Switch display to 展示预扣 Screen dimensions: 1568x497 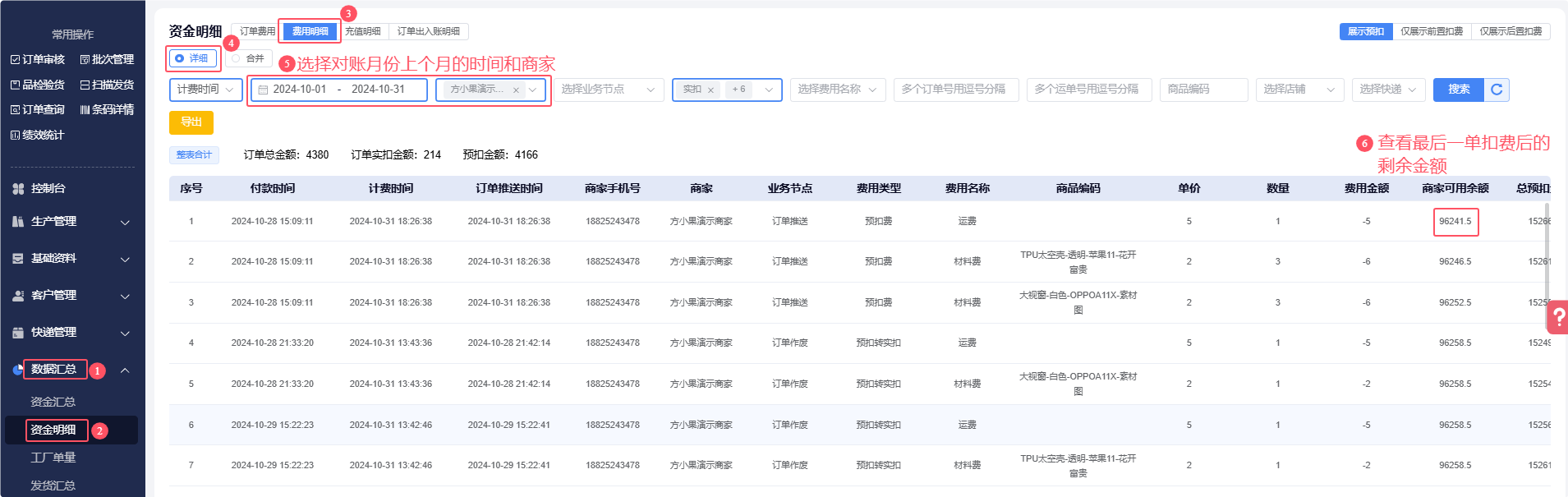1365,31
